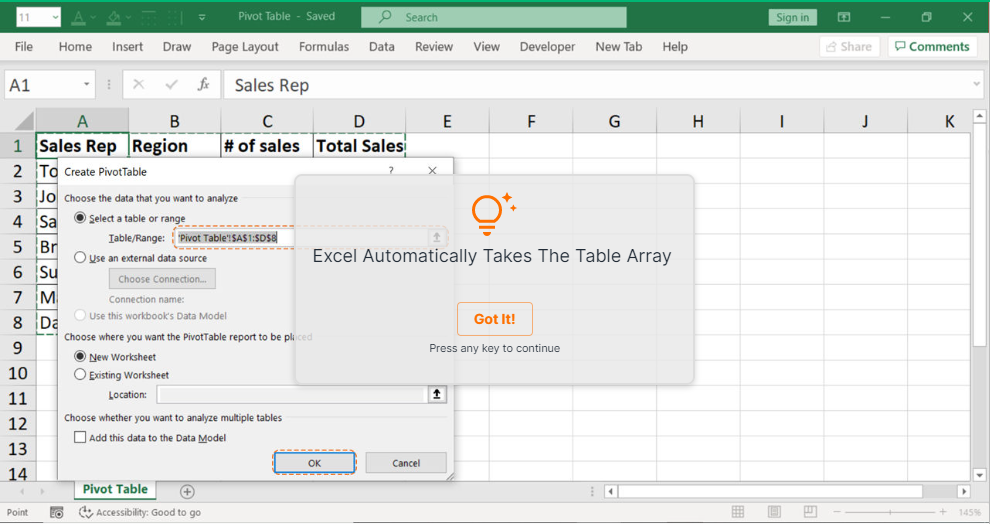The height and width of the screenshot is (524, 990).
Task: Open the Developer ribbon tab
Action: click(x=547, y=47)
